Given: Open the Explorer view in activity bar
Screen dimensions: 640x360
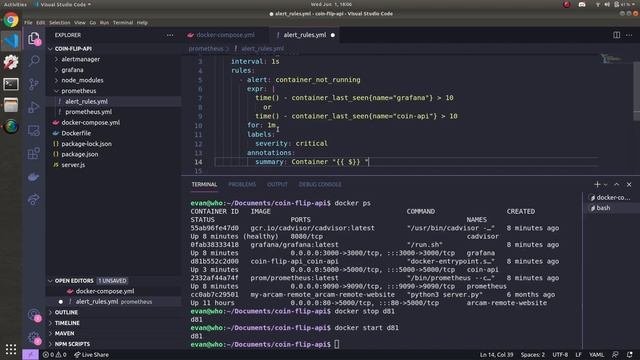Looking at the screenshot, I should [x=34, y=39].
